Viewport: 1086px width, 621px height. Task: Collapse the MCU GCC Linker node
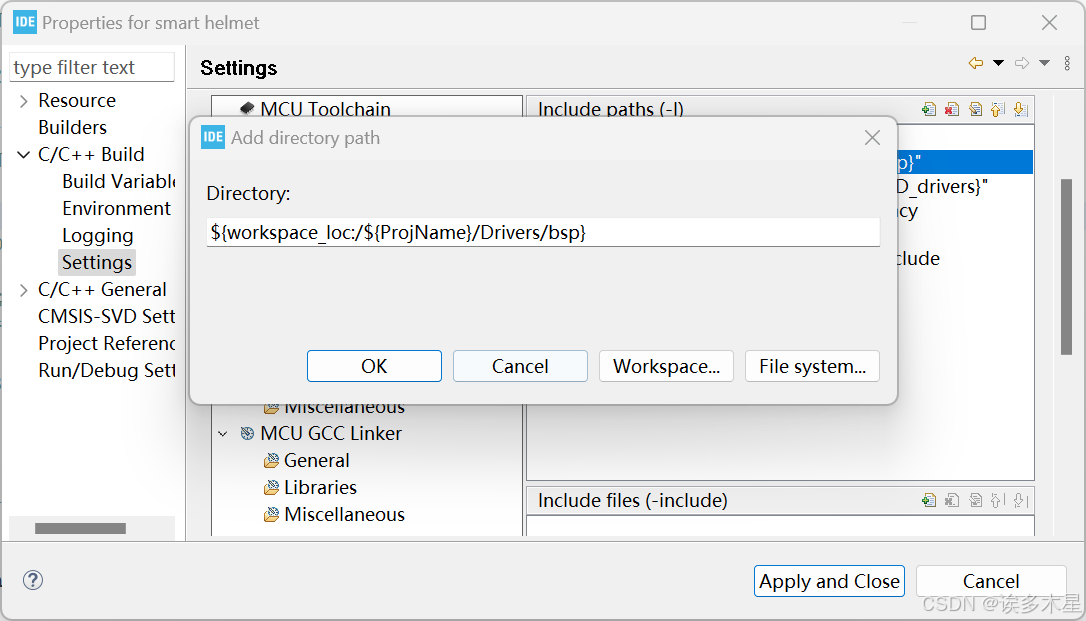point(223,434)
